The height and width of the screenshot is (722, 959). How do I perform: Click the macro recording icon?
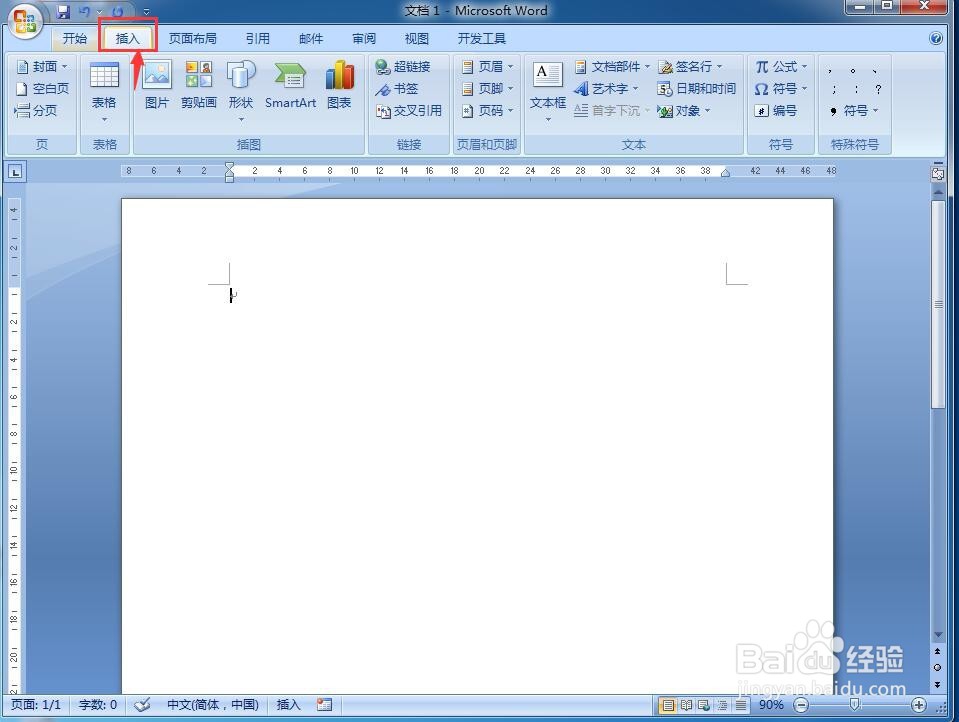tap(324, 705)
